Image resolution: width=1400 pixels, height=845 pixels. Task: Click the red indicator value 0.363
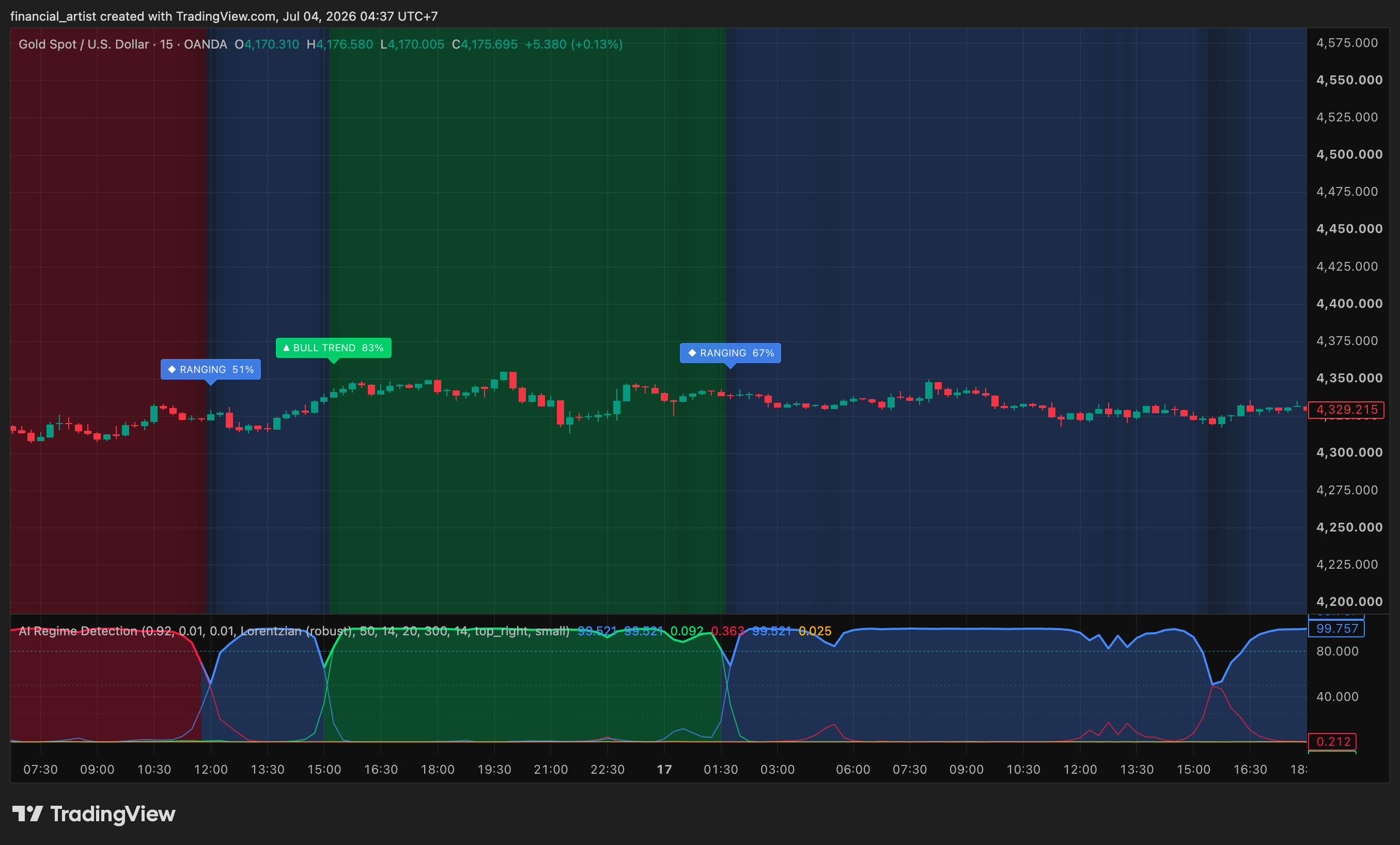tap(728, 631)
